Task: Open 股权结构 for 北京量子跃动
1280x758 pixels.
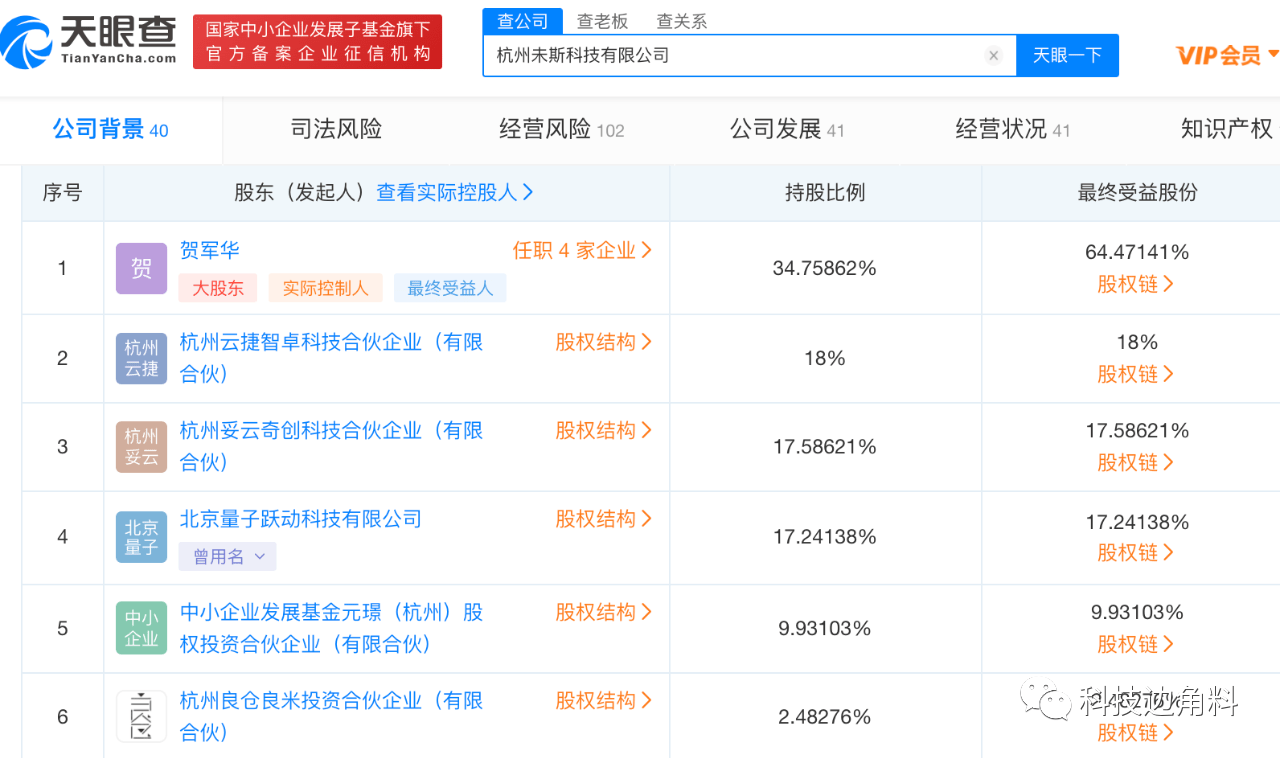Action: click(604, 519)
